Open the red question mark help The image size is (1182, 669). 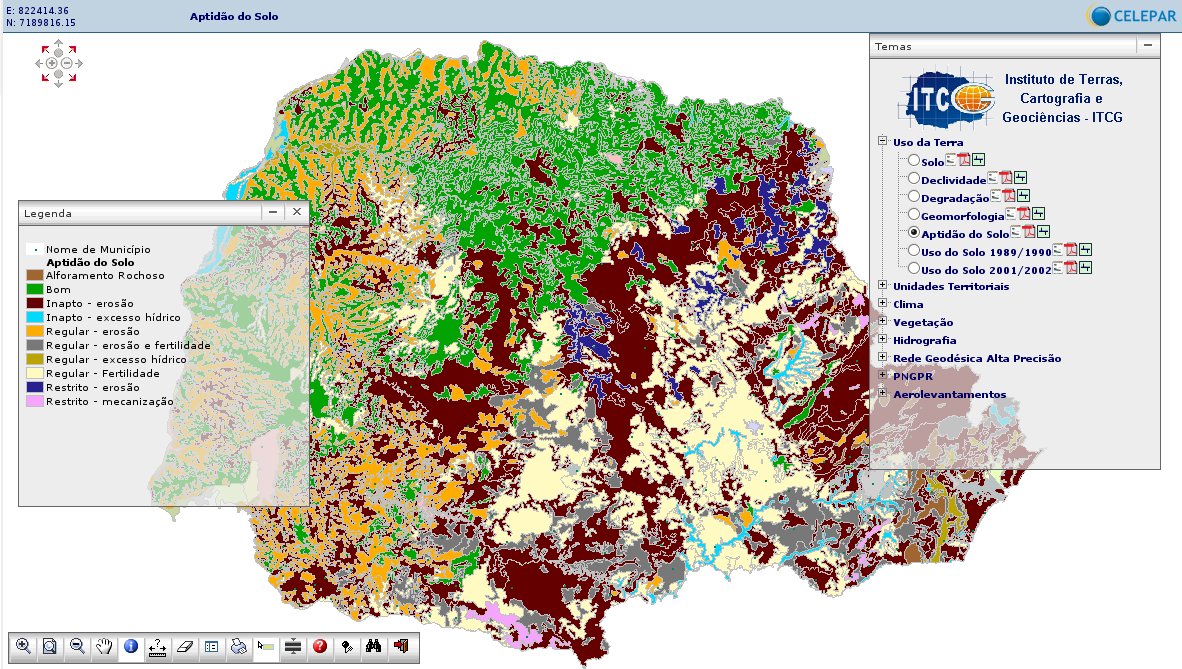tap(320, 646)
